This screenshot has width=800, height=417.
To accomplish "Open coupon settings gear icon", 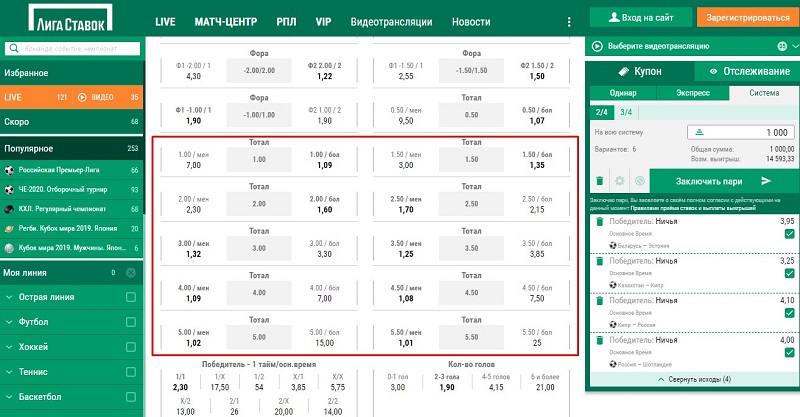I will pyautogui.click(x=619, y=181).
